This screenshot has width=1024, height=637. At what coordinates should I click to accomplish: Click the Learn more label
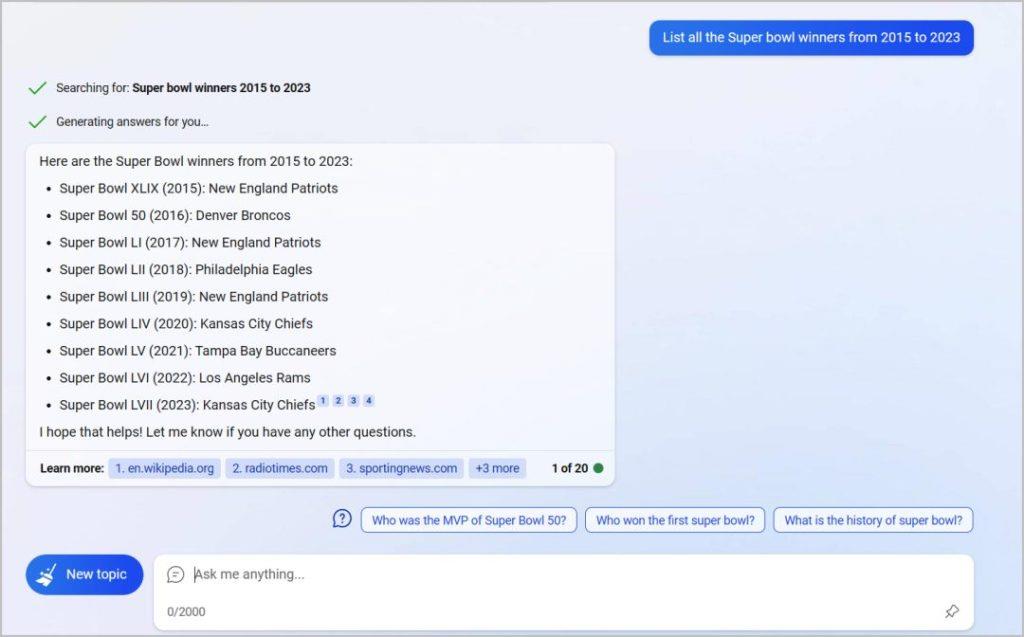point(72,468)
